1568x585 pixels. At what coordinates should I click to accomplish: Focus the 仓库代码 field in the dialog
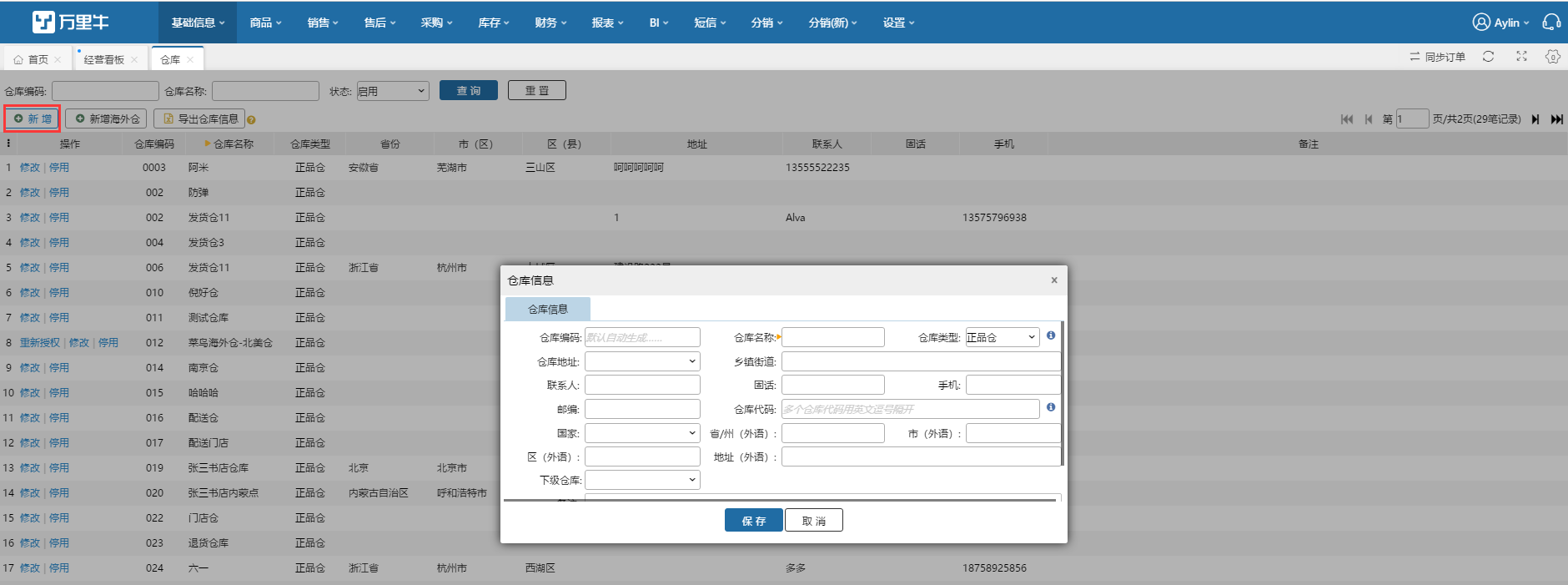pyautogui.click(x=911, y=409)
